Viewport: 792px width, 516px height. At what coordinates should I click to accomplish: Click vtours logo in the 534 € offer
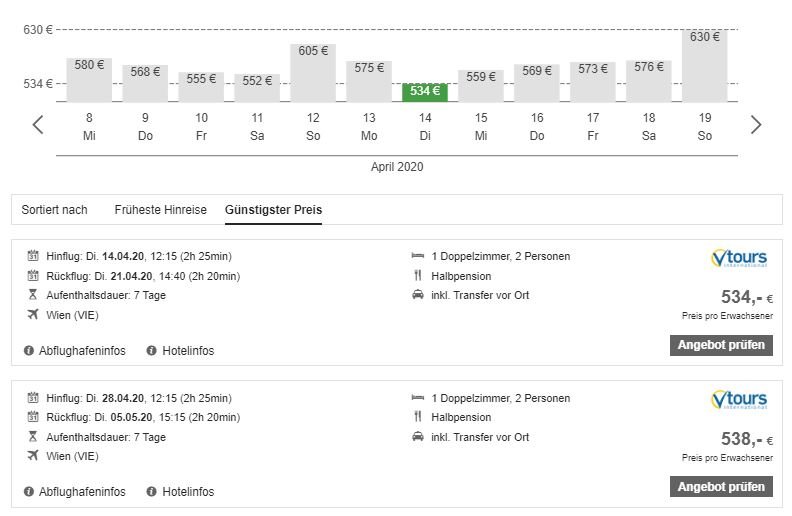pos(741,260)
